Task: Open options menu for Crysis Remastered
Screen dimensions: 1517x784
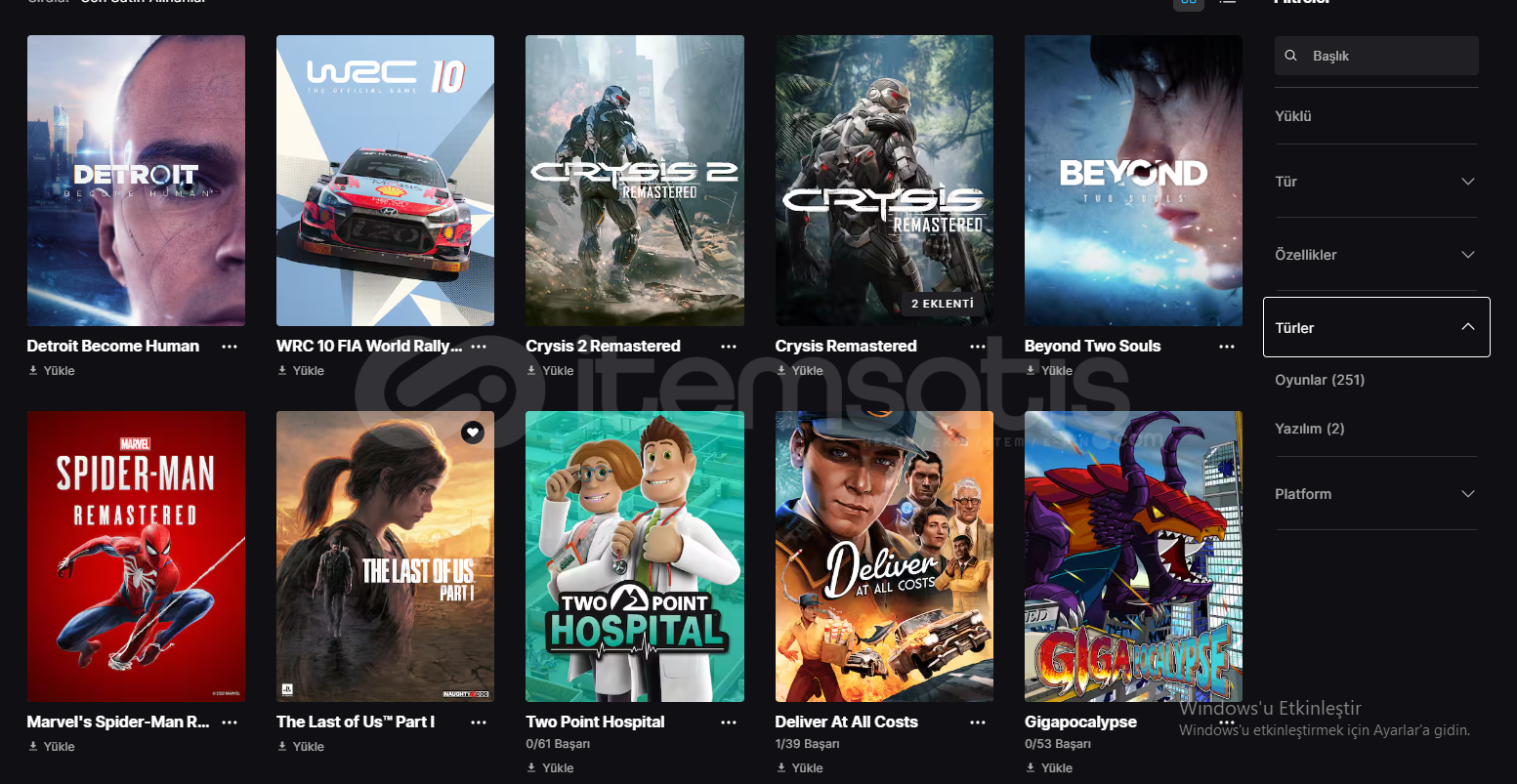Action: pos(978,347)
